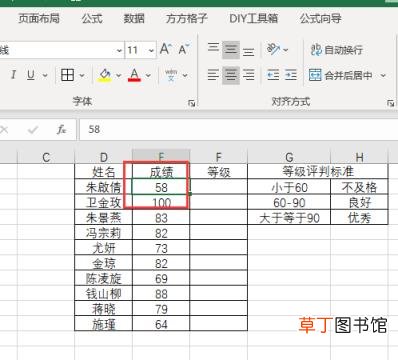Cancel the formula bar entry X
Image resolution: width=398 pixels, height=360 pixels.
(x=4, y=129)
